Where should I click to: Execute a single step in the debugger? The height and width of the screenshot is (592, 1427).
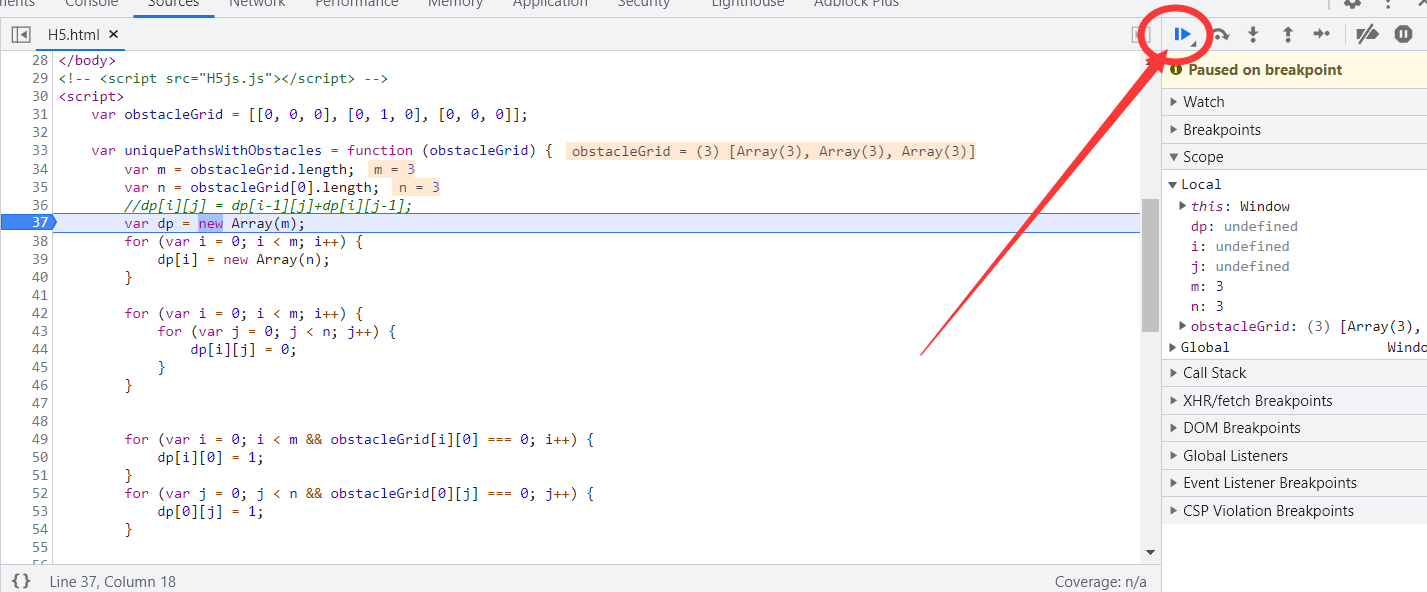[x=1322, y=33]
